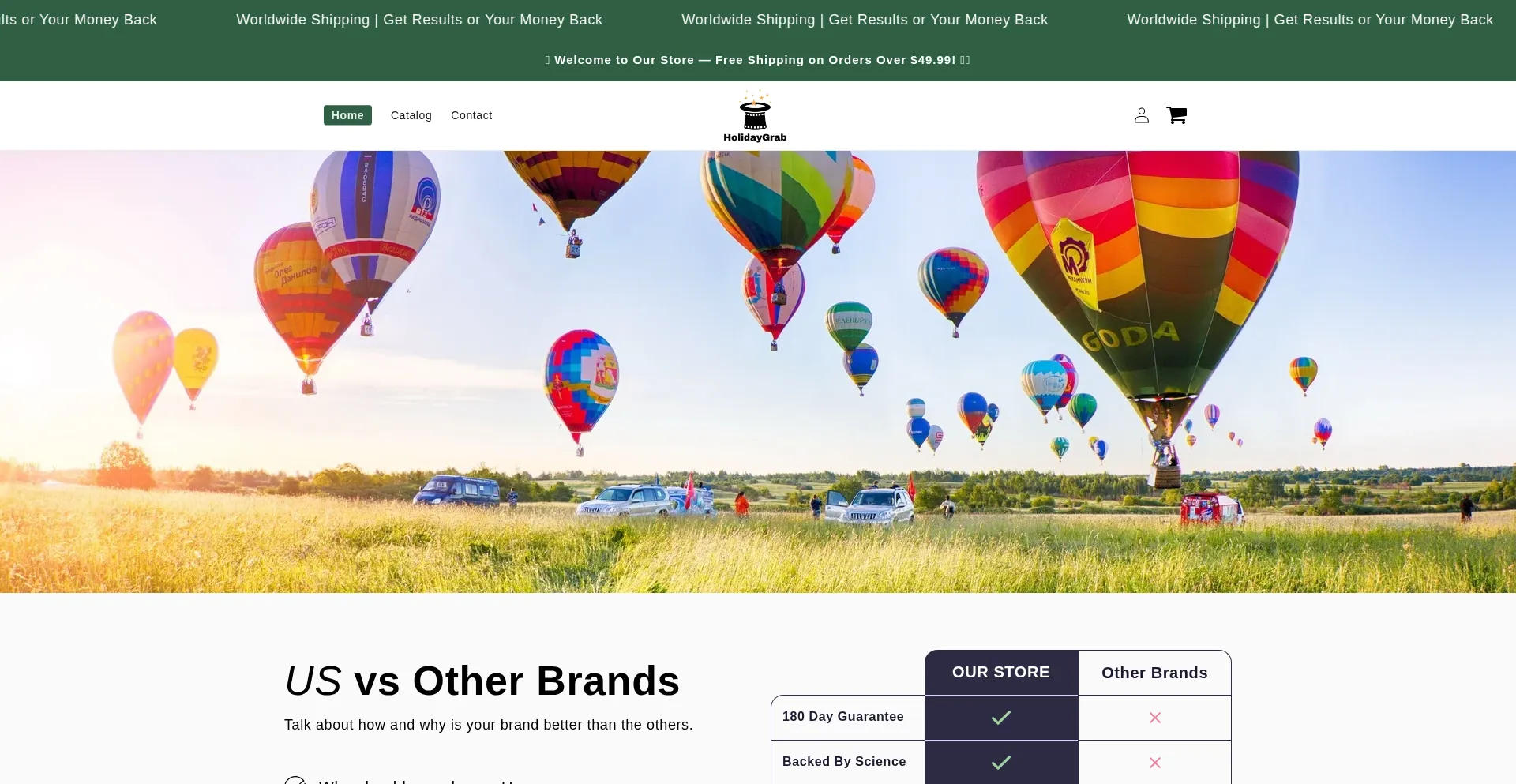Click the HolidayGrab top hat logo

coord(755,115)
